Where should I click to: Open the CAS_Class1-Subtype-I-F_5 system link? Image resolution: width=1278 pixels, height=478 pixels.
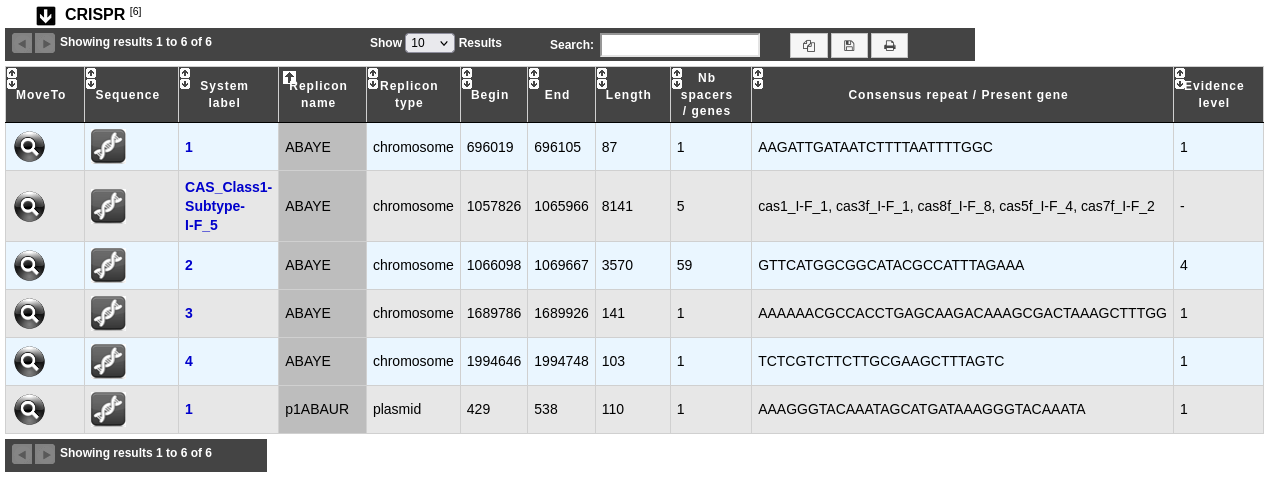[228, 206]
